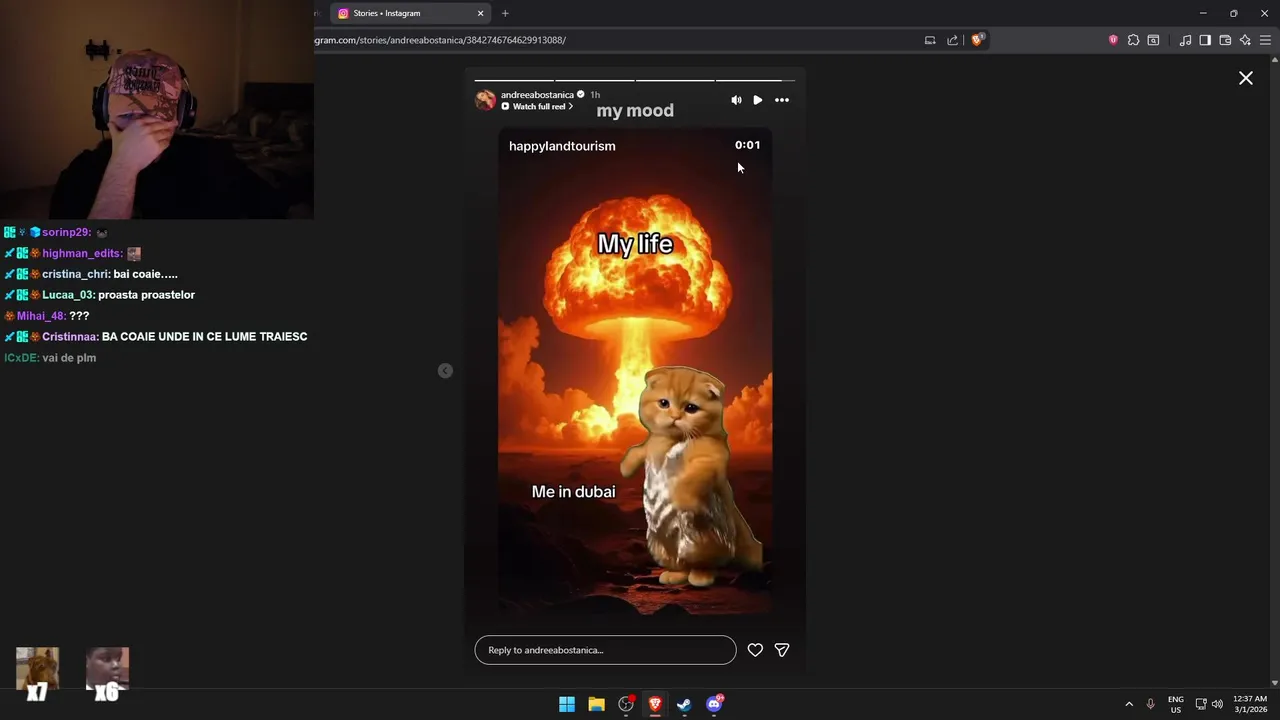This screenshot has height=720, width=1280.
Task: Open a new browser tab
Action: tap(505, 13)
